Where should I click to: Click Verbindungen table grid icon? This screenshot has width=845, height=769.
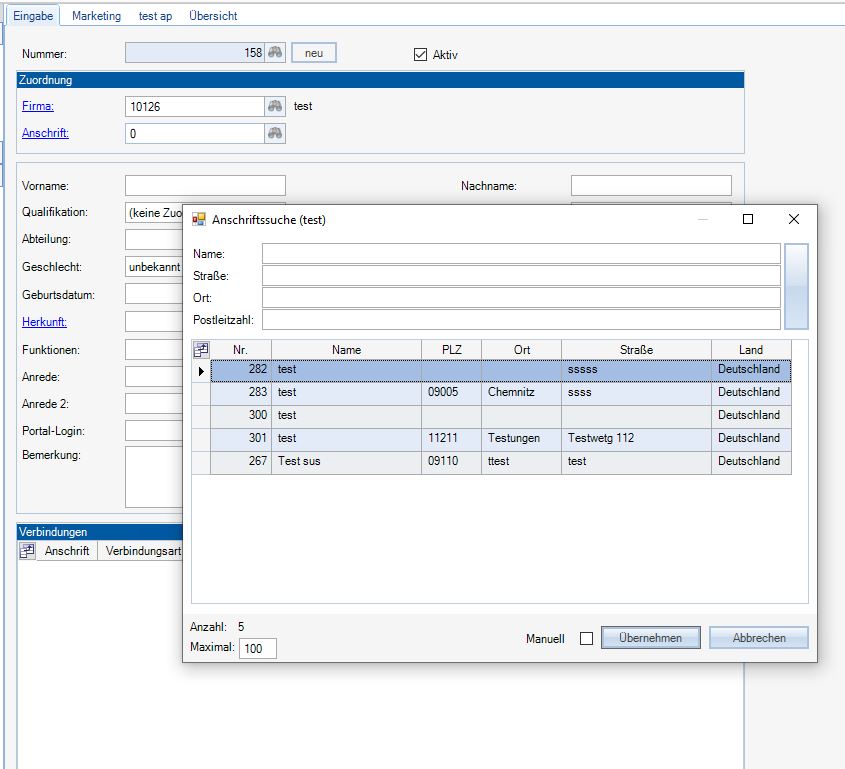pos(27,551)
